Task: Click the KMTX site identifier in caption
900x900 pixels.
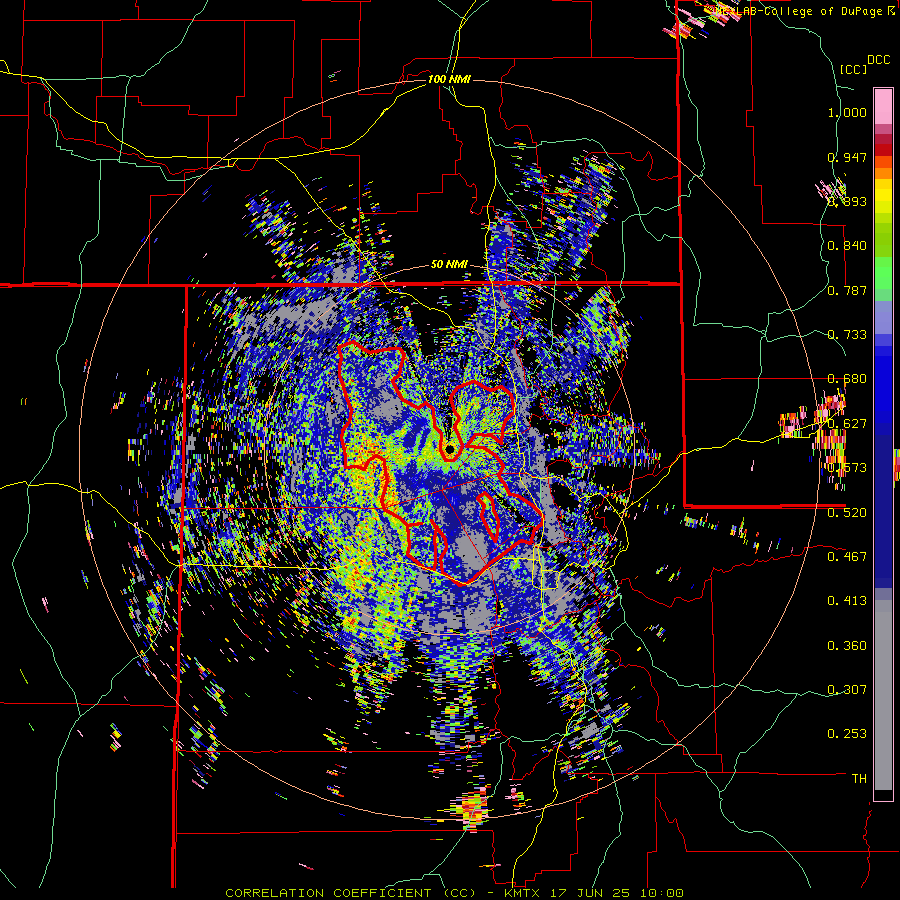Action: pyautogui.click(x=523, y=893)
